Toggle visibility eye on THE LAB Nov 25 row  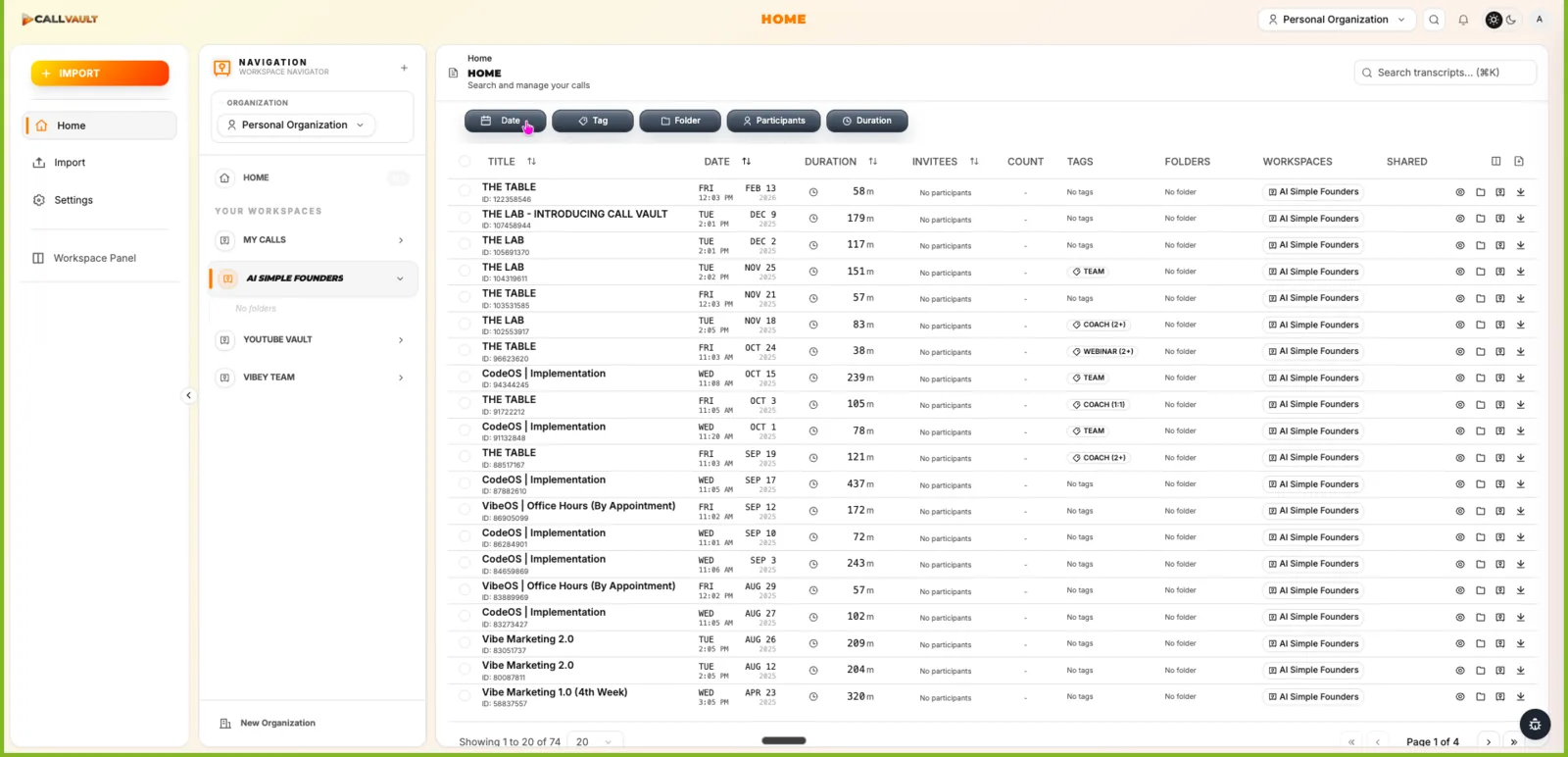coord(1460,272)
